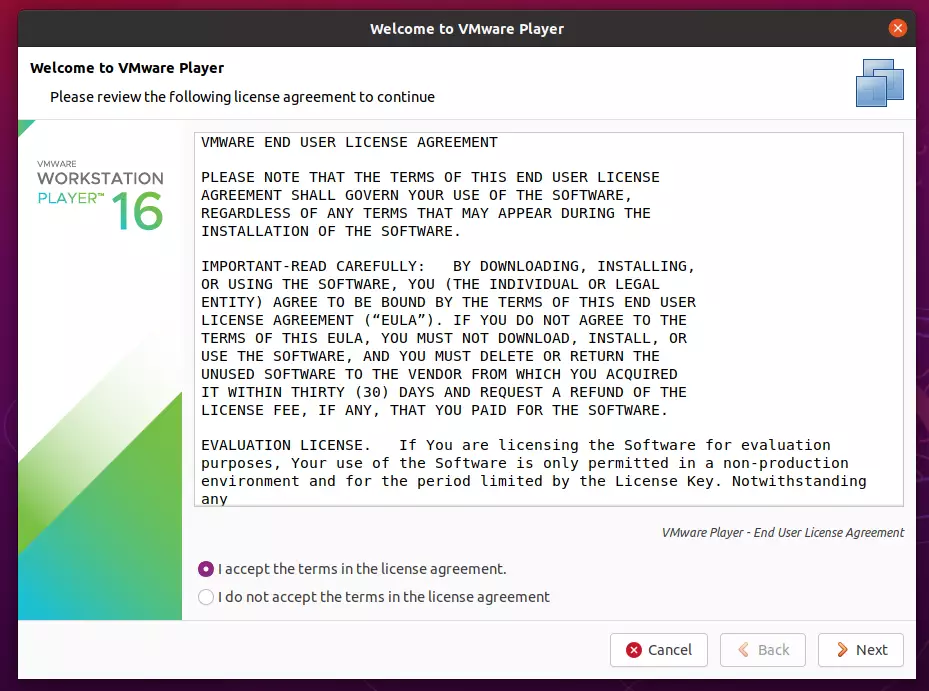Click the "PLEASE NOTE THAT THE TERMS" line

pyautogui.click(x=430, y=177)
